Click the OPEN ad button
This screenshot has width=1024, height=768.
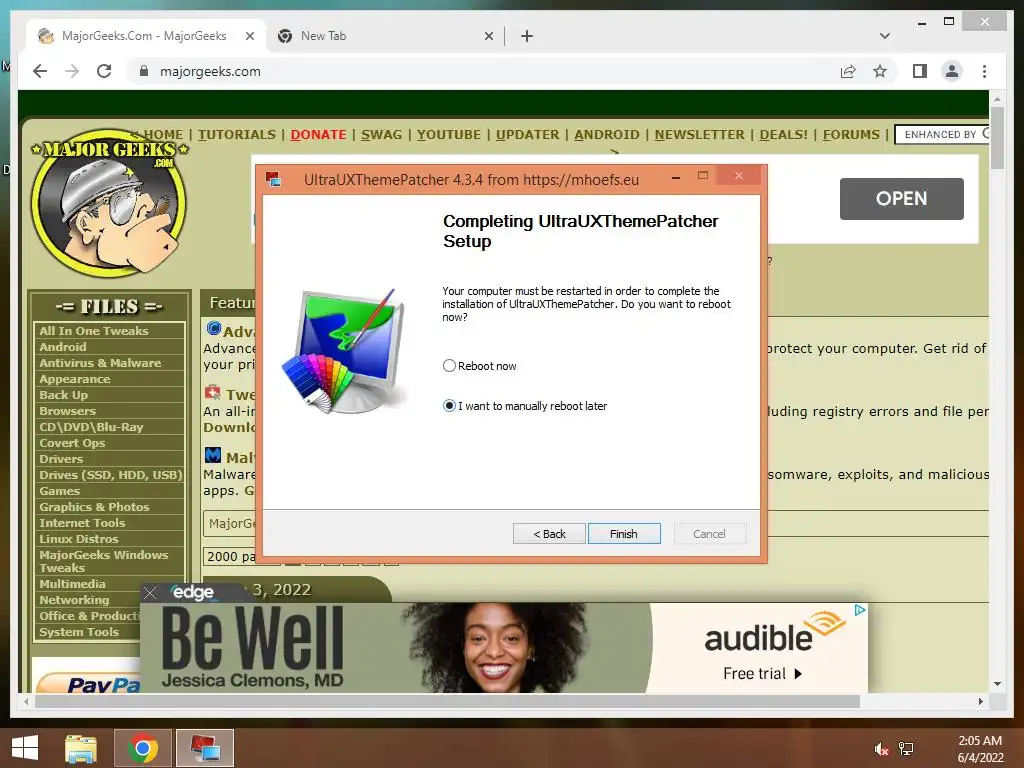(901, 199)
